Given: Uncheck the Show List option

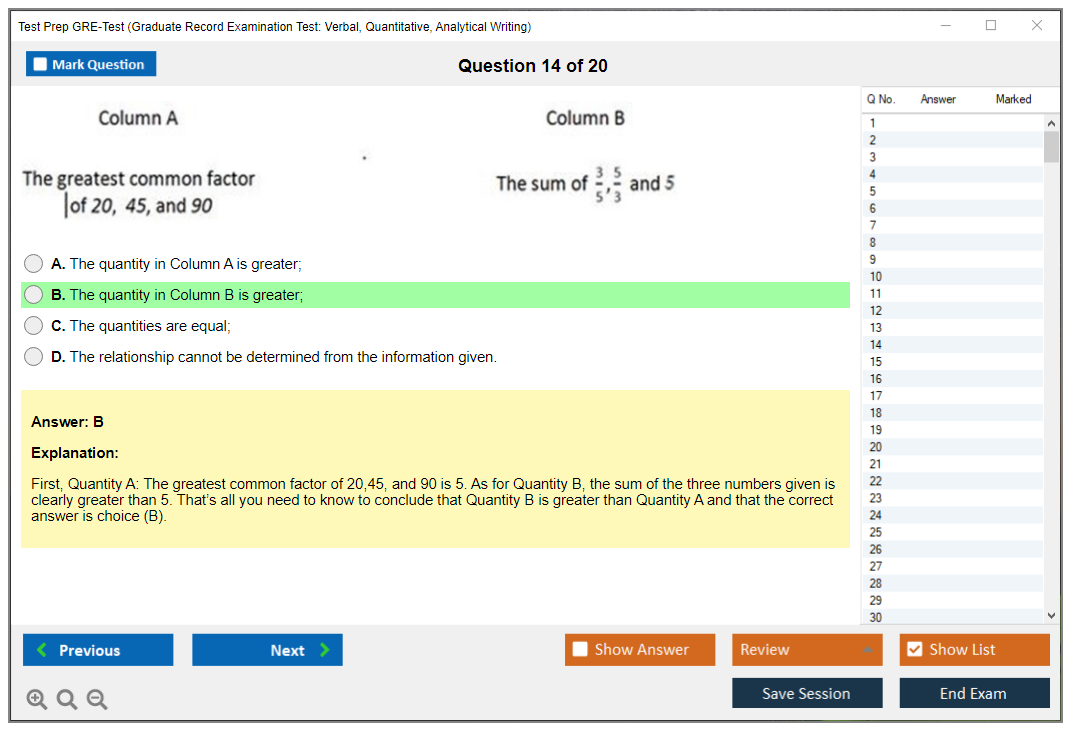Looking at the screenshot, I should pos(914,650).
